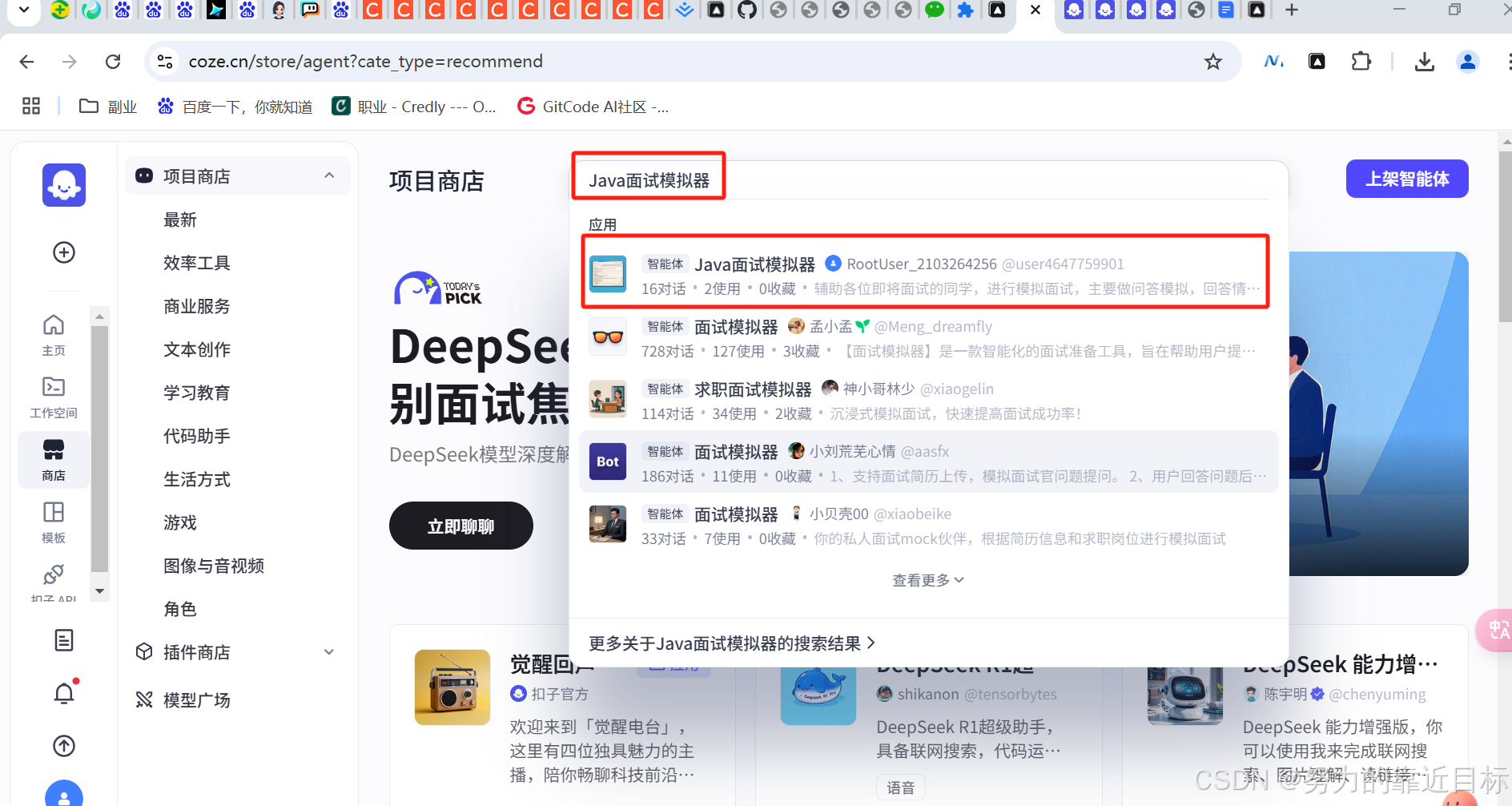The image size is (1512, 806).
Task: Click the translate floating icon
Action: [x=1496, y=630]
